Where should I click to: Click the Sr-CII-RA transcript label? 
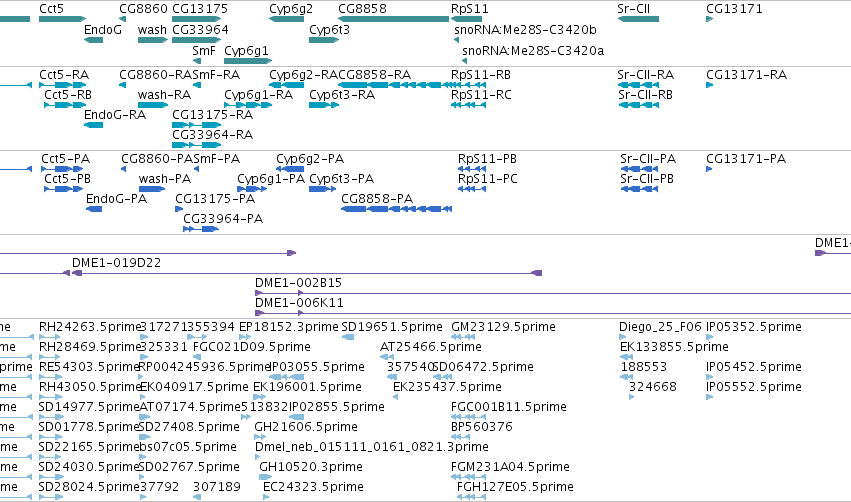point(645,75)
